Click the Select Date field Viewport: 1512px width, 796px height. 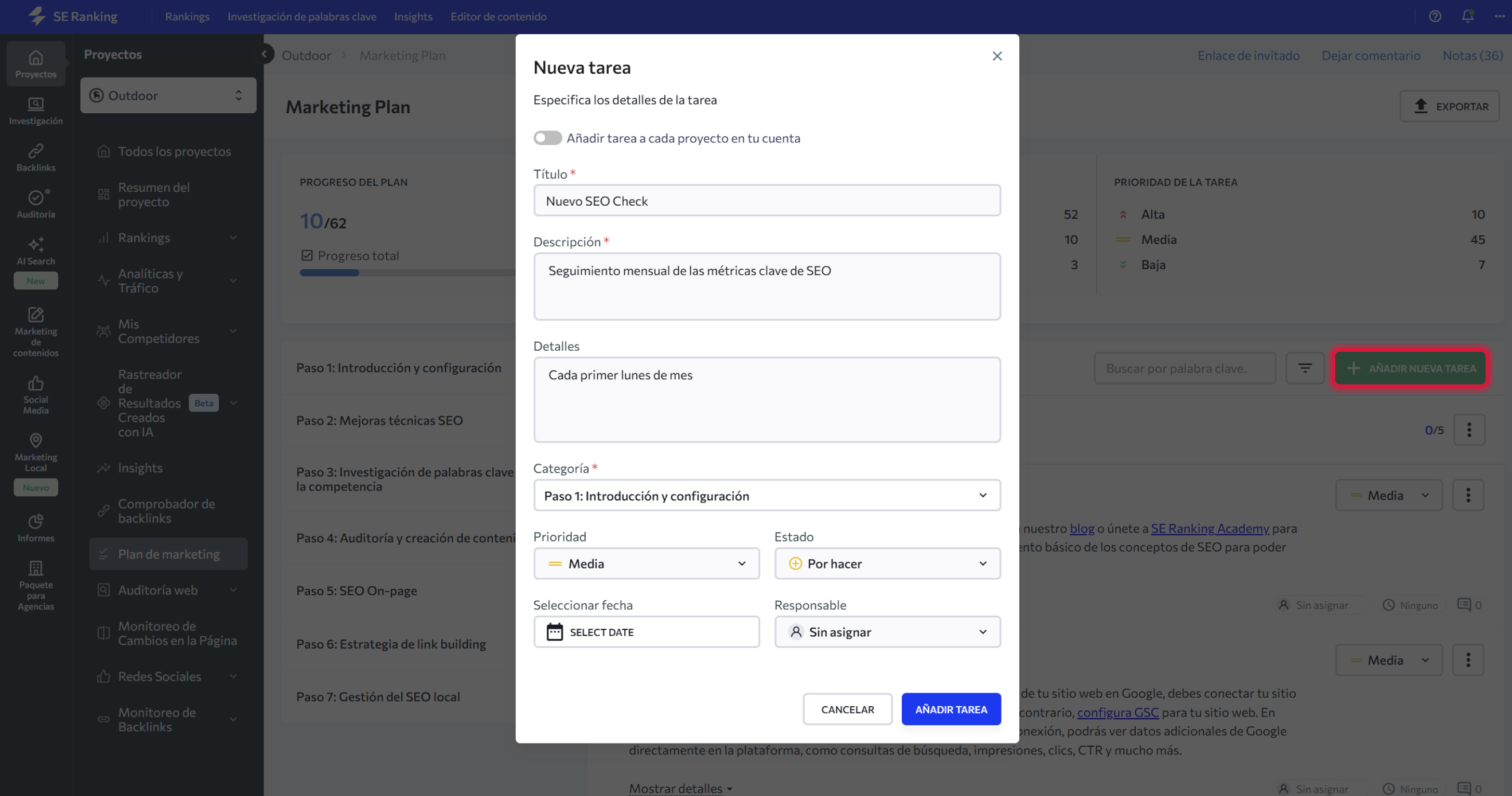pyautogui.click(x=646, y=631)
